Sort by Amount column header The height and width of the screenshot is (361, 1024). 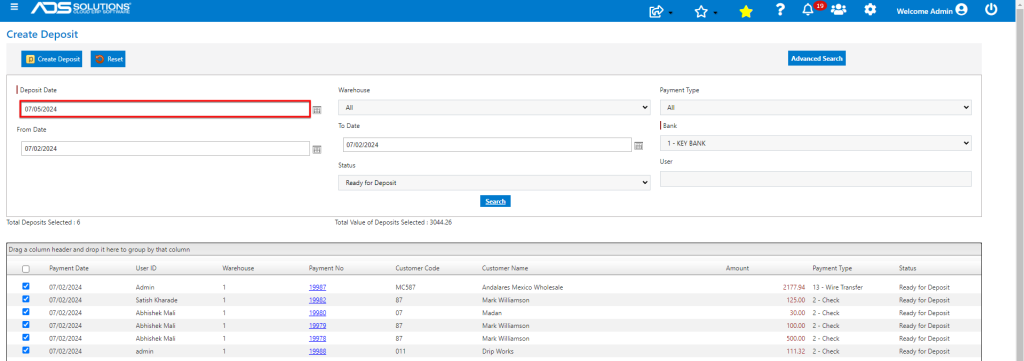coord(737,268)
